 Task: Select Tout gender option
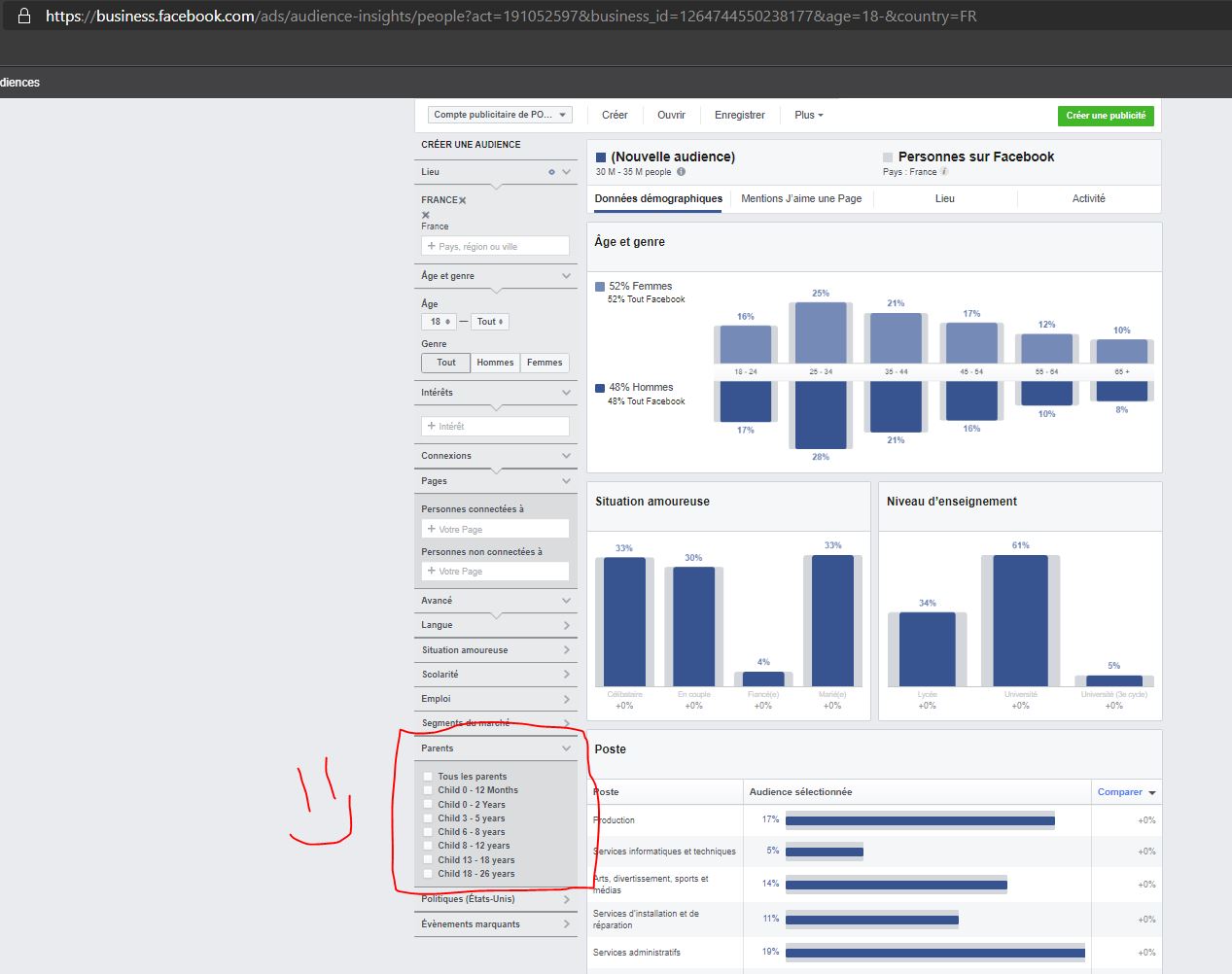click(x=446, y=363)
